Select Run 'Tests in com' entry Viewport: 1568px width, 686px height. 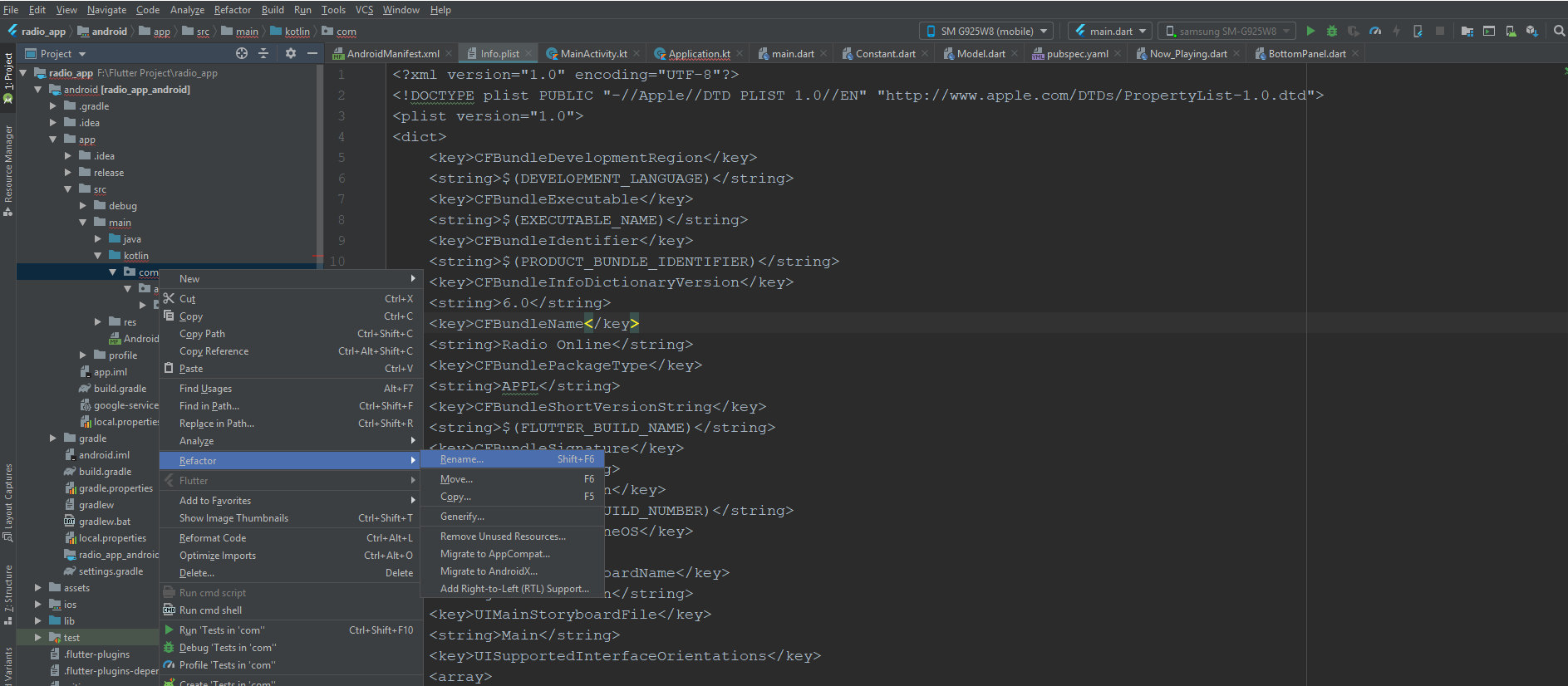pyautogui.click(x=291, y=630)
